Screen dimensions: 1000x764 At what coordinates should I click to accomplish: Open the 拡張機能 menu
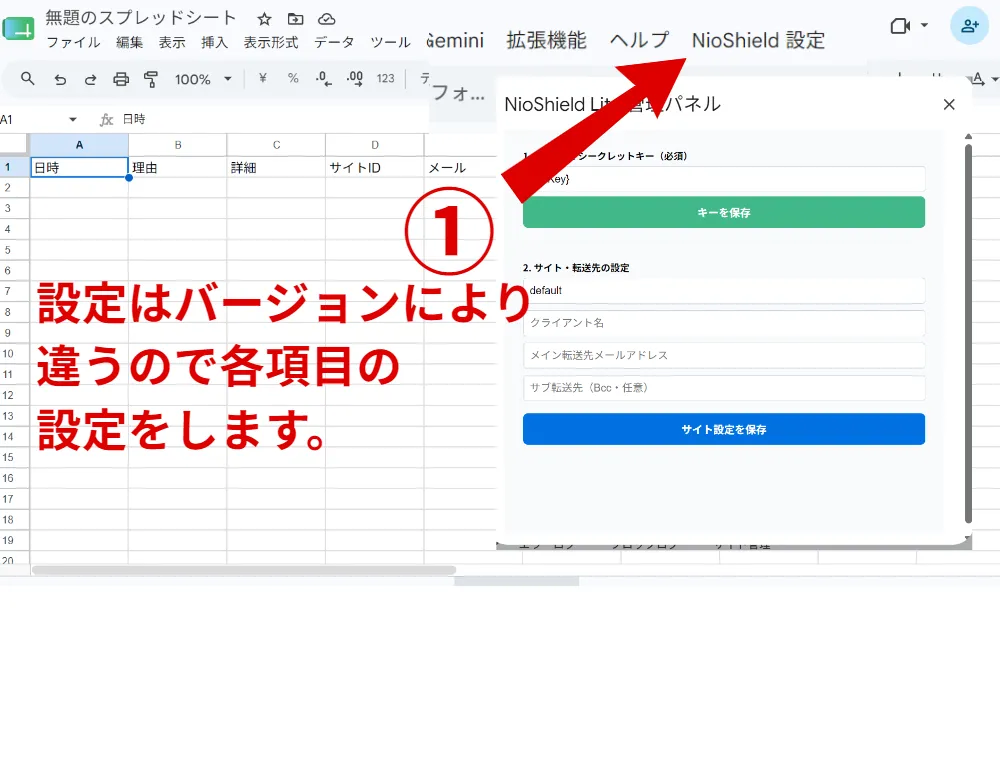[547, 40]
